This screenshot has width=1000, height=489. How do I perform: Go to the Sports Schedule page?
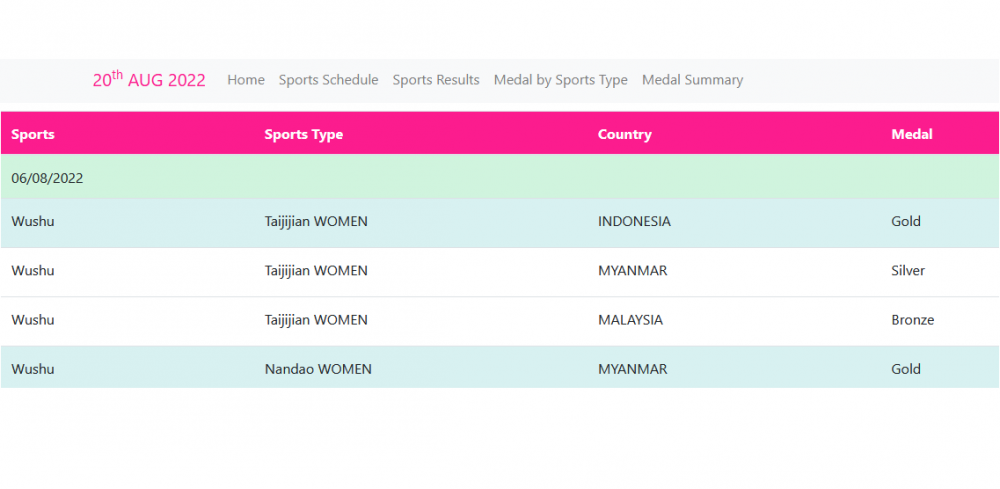point(328,80)
